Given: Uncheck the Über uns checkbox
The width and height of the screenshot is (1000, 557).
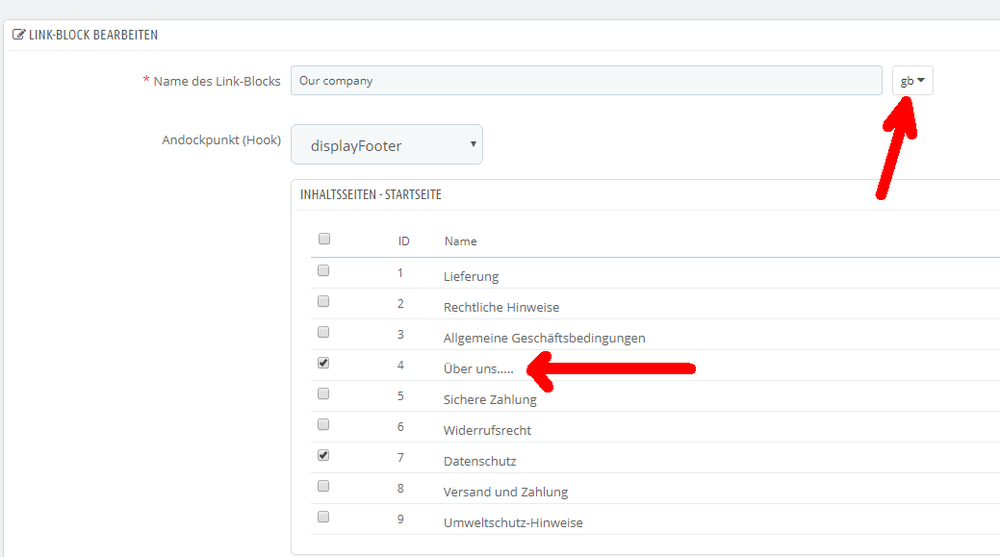Looking at the screenshot, I should tap(323, 362).
